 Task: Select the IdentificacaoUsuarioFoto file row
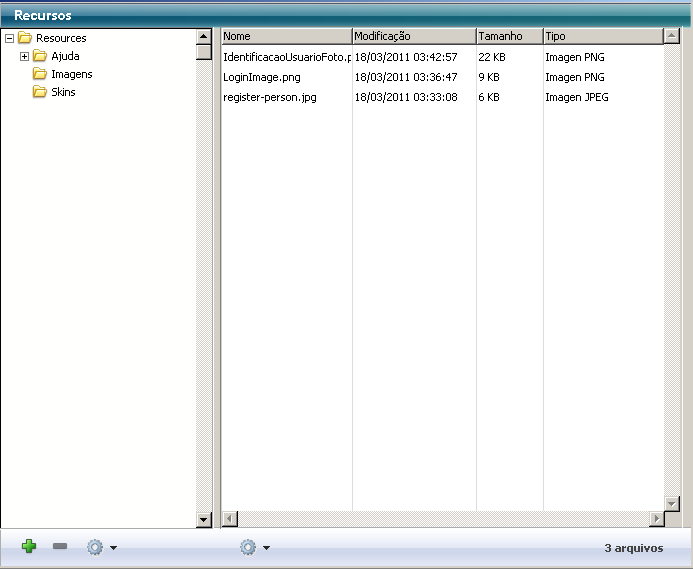[287, 57]
